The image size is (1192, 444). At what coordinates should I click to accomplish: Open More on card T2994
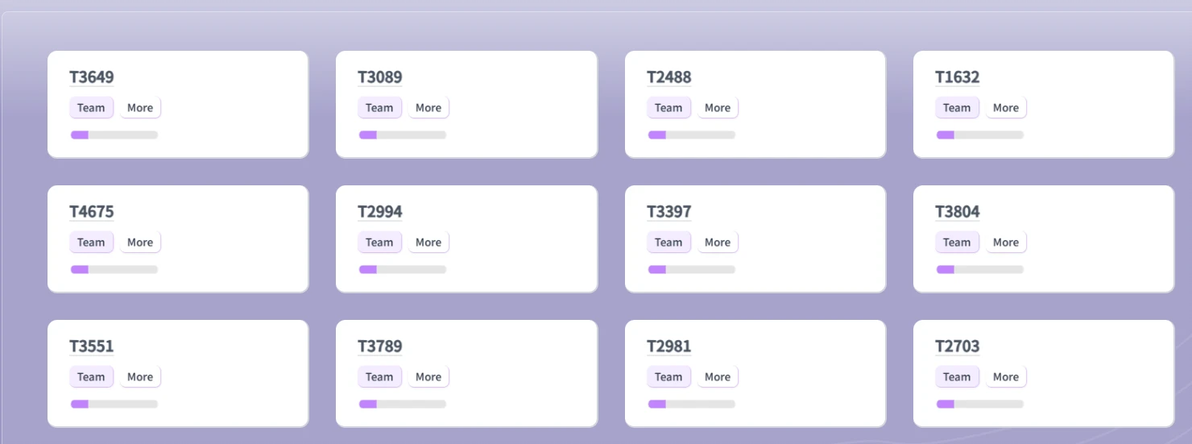point(429,243)
